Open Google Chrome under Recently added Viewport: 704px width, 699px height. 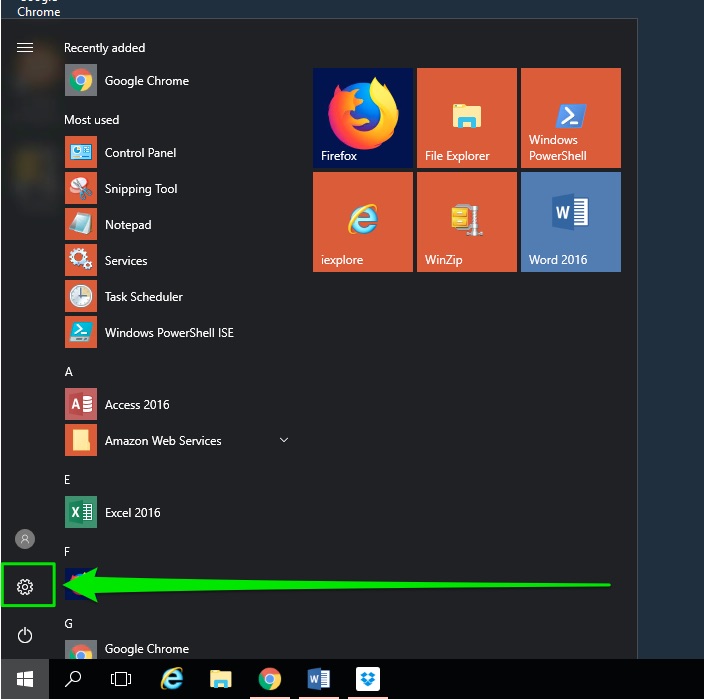tap(178, 80)
